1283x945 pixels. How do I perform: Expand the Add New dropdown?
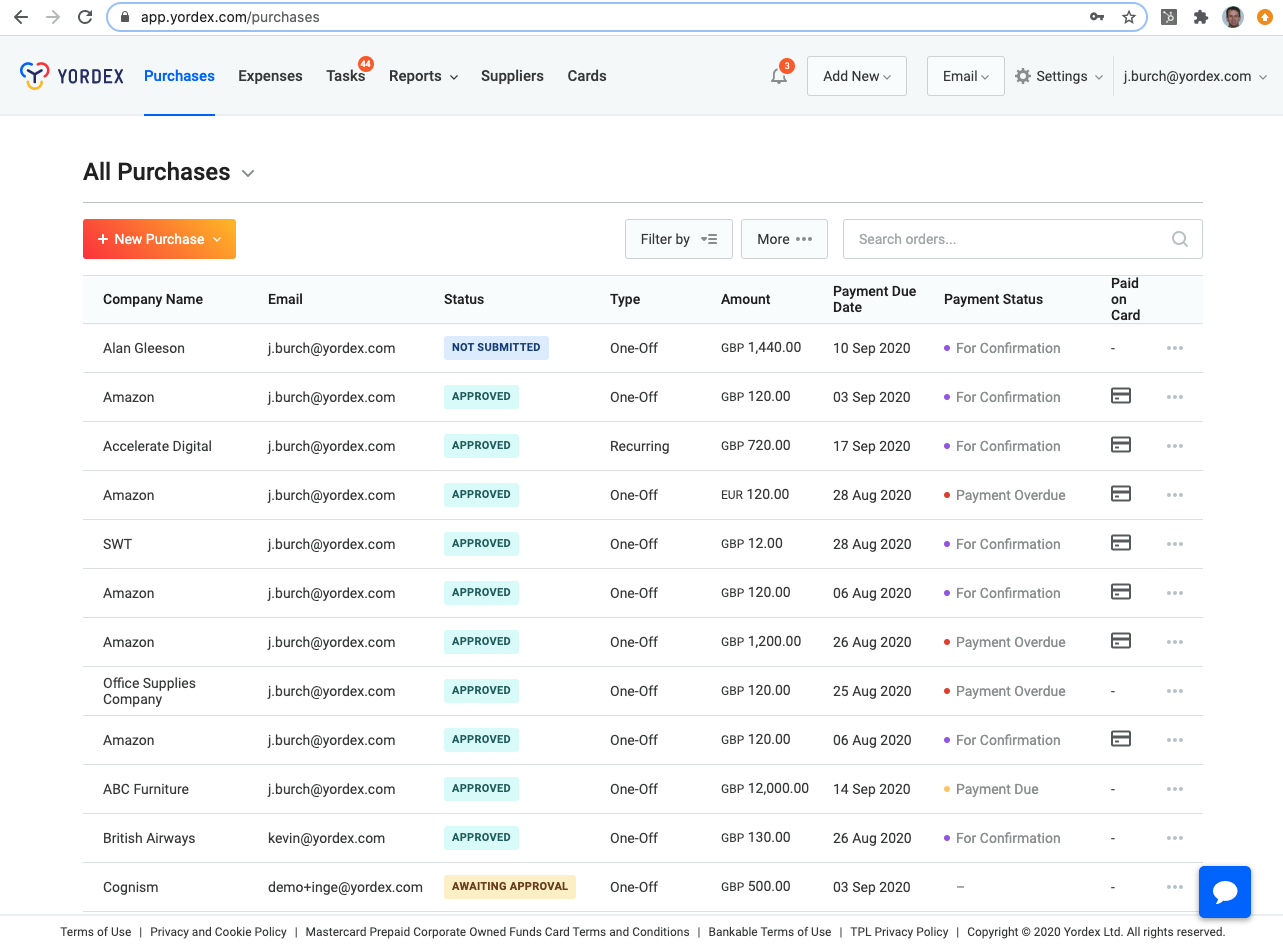point(857,76)
